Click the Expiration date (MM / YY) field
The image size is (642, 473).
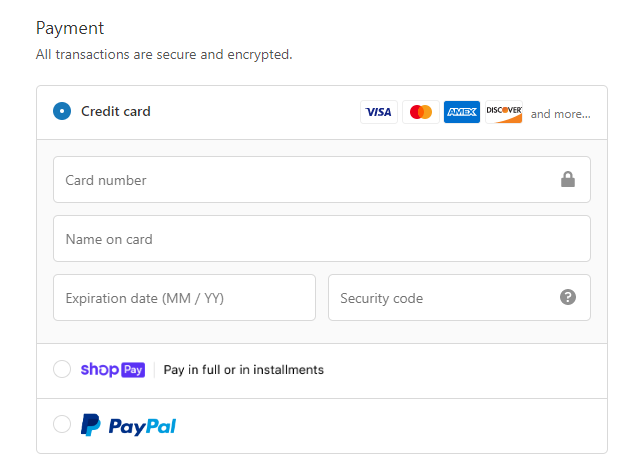[x=184, y=297]
